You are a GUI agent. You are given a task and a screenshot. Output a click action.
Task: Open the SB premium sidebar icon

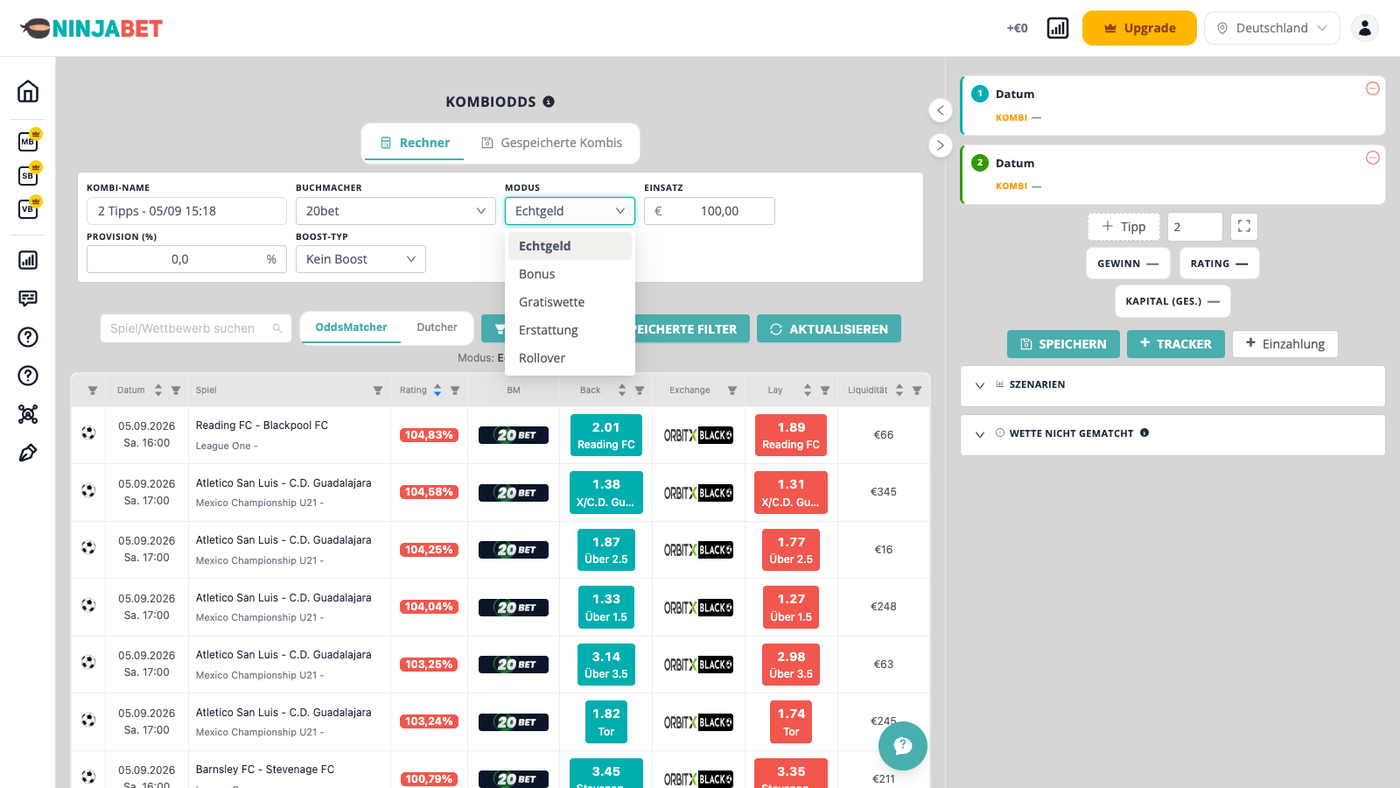pos(29,174)
